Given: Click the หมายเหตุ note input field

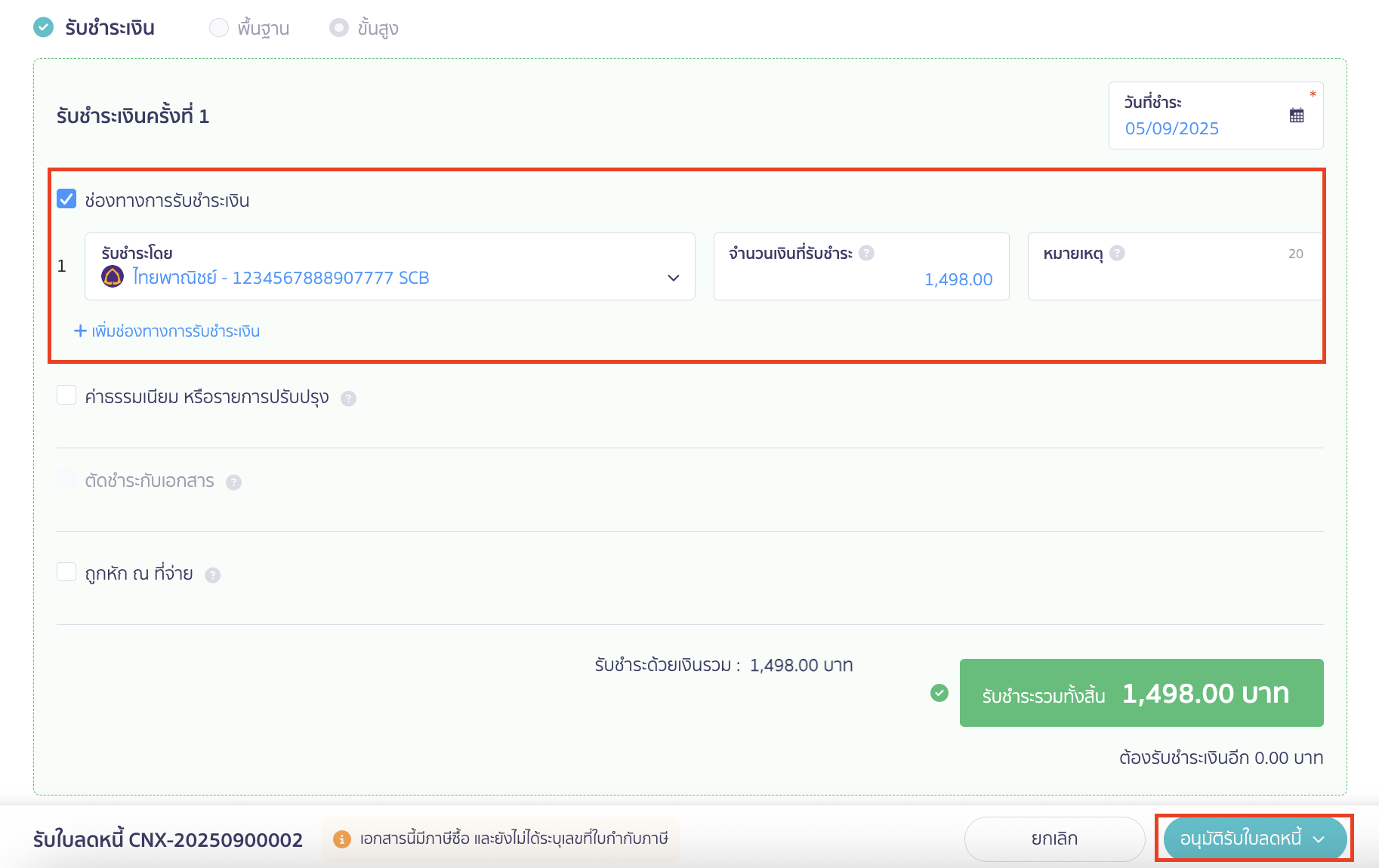Looking at the screenshot, I should (1174, 280).
